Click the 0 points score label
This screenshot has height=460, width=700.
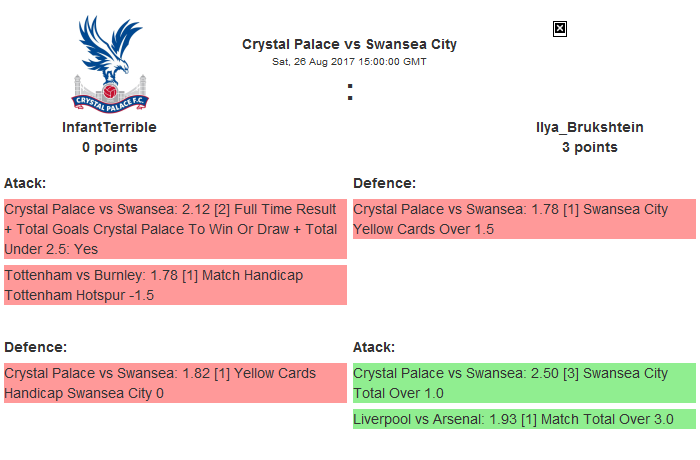point(109,147)
